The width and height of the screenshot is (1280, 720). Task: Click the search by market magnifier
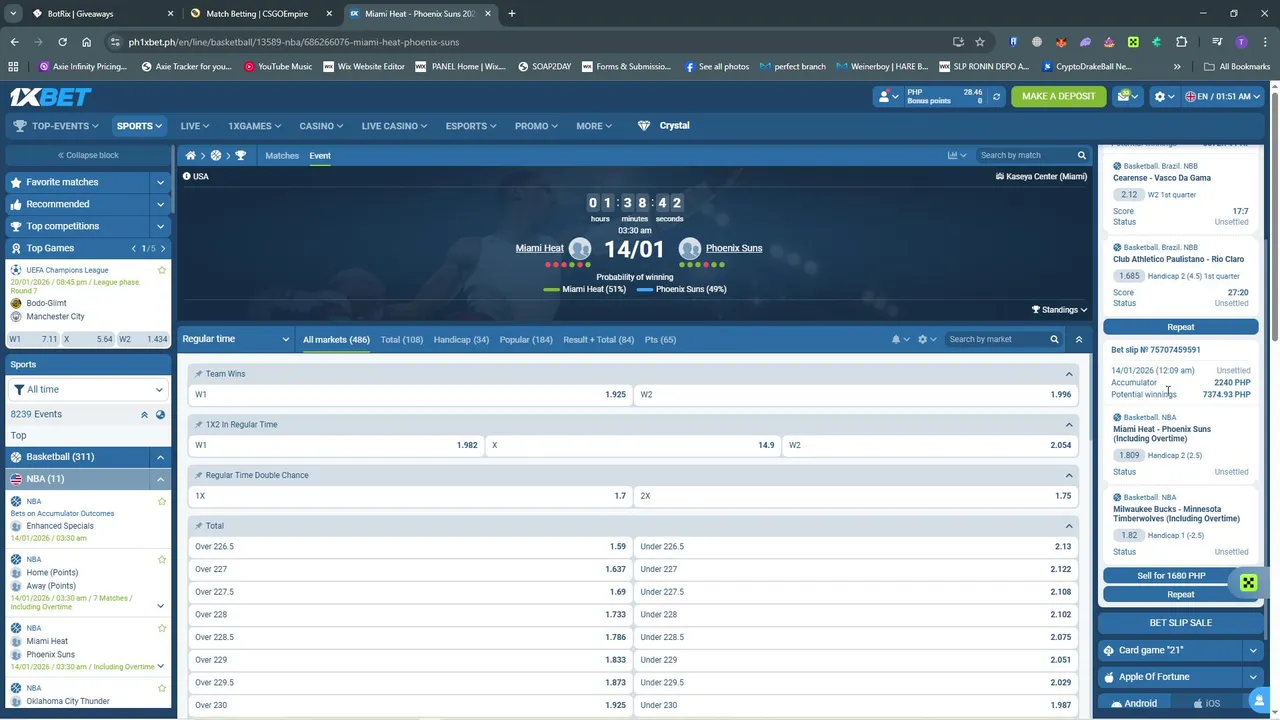pyautogui.click(x=1054, y=340)
